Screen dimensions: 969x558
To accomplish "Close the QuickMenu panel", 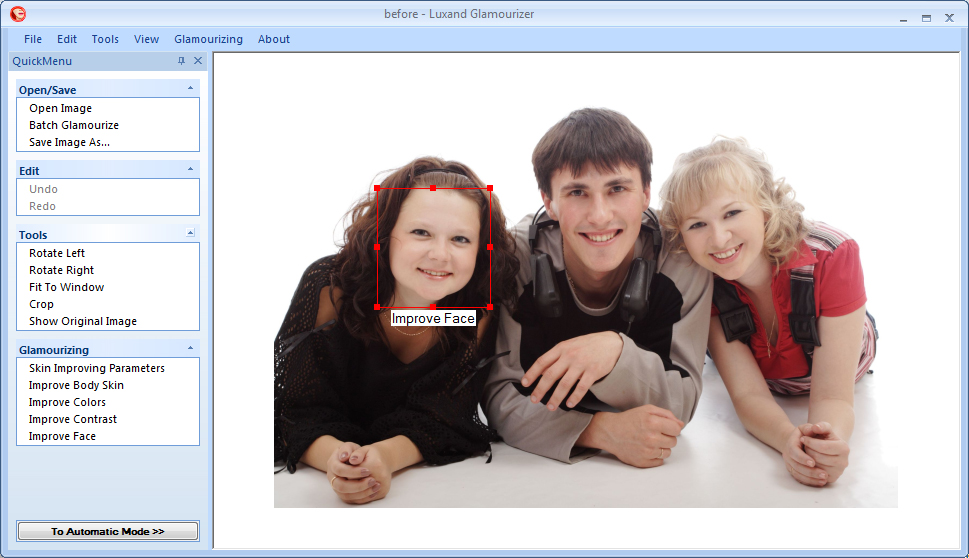I will pyautogui.click(x=197, y=61).
